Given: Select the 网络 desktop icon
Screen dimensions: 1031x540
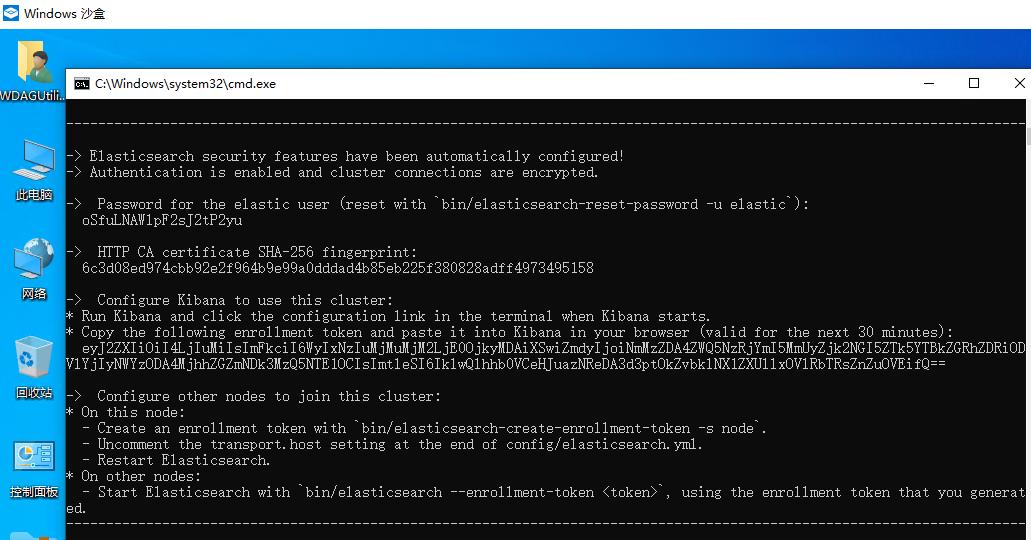Looking at the screenshot, I should (x=33, y=258).
